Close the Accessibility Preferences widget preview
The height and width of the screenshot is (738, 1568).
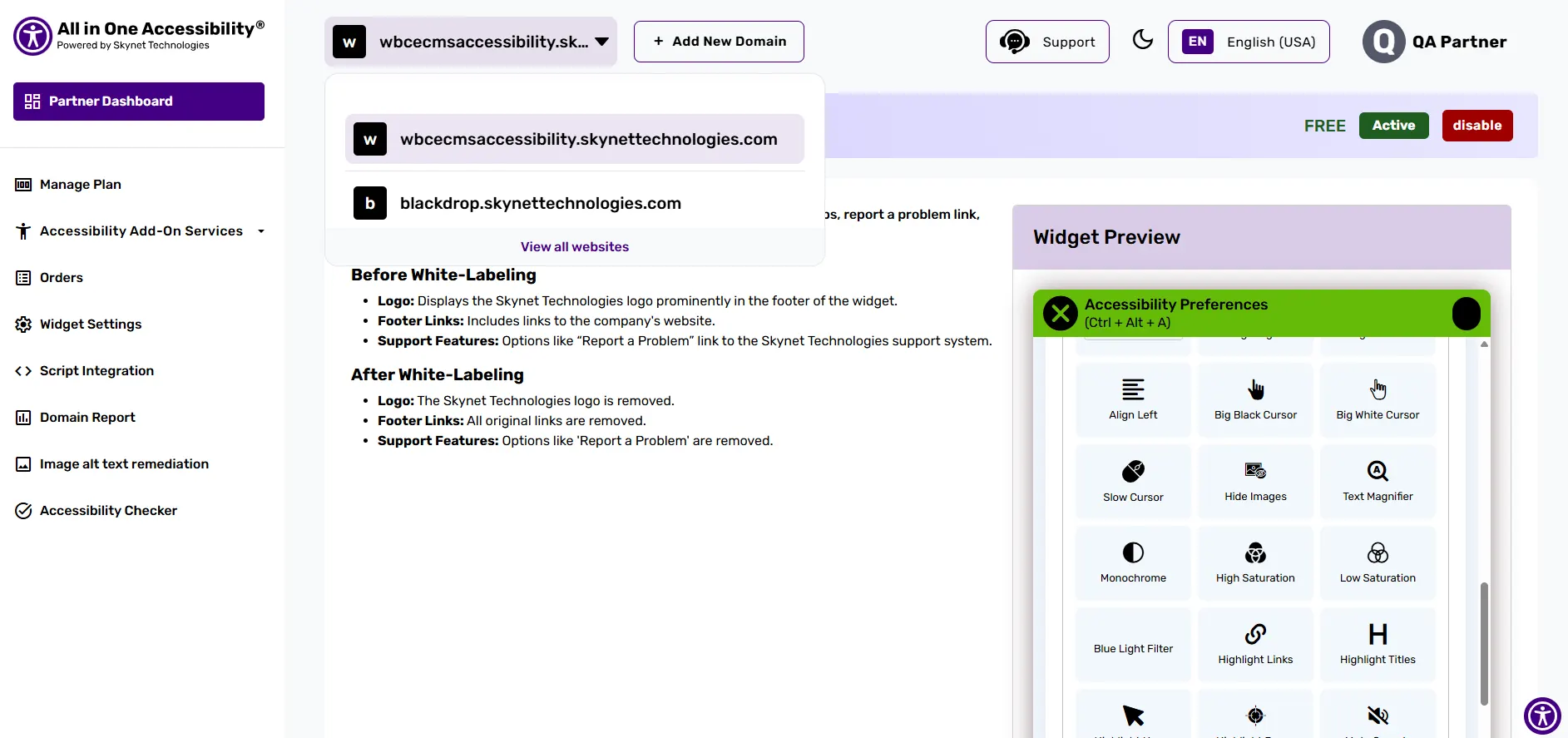tap(1061, 314)
